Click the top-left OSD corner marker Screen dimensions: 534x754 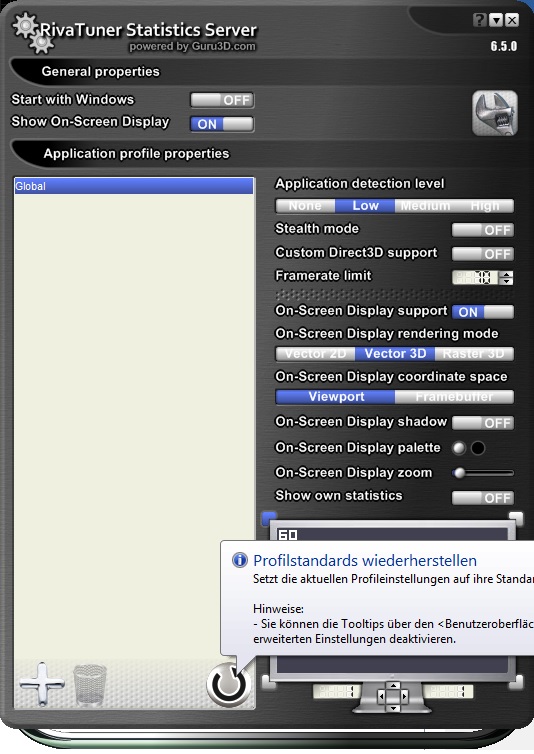(x=269, y=518)
